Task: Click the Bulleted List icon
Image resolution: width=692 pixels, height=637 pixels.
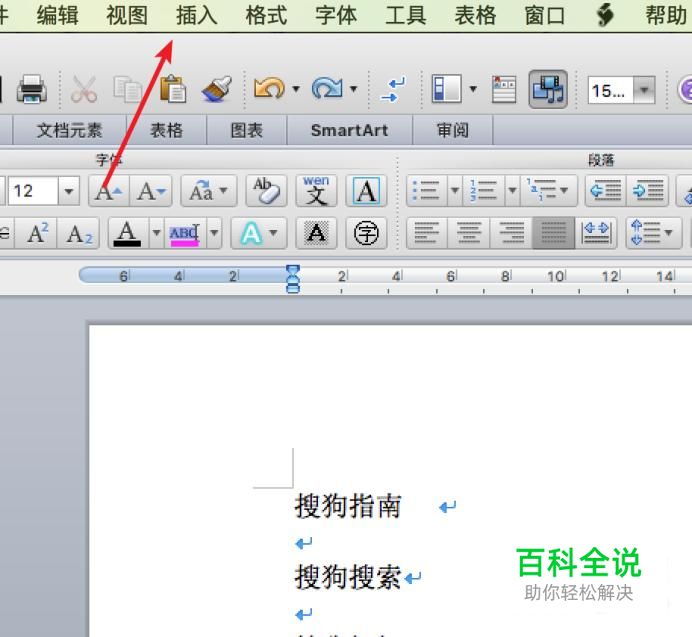Action: (426, 191)
